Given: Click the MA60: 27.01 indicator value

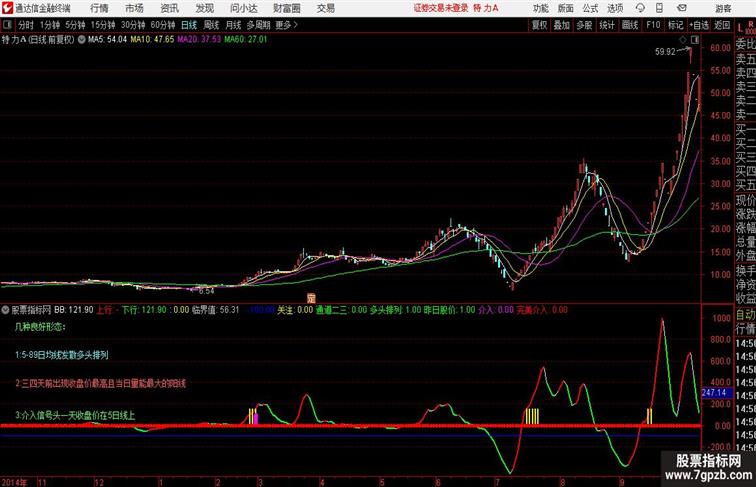Looking at the screenshot, I should (245, 40).
